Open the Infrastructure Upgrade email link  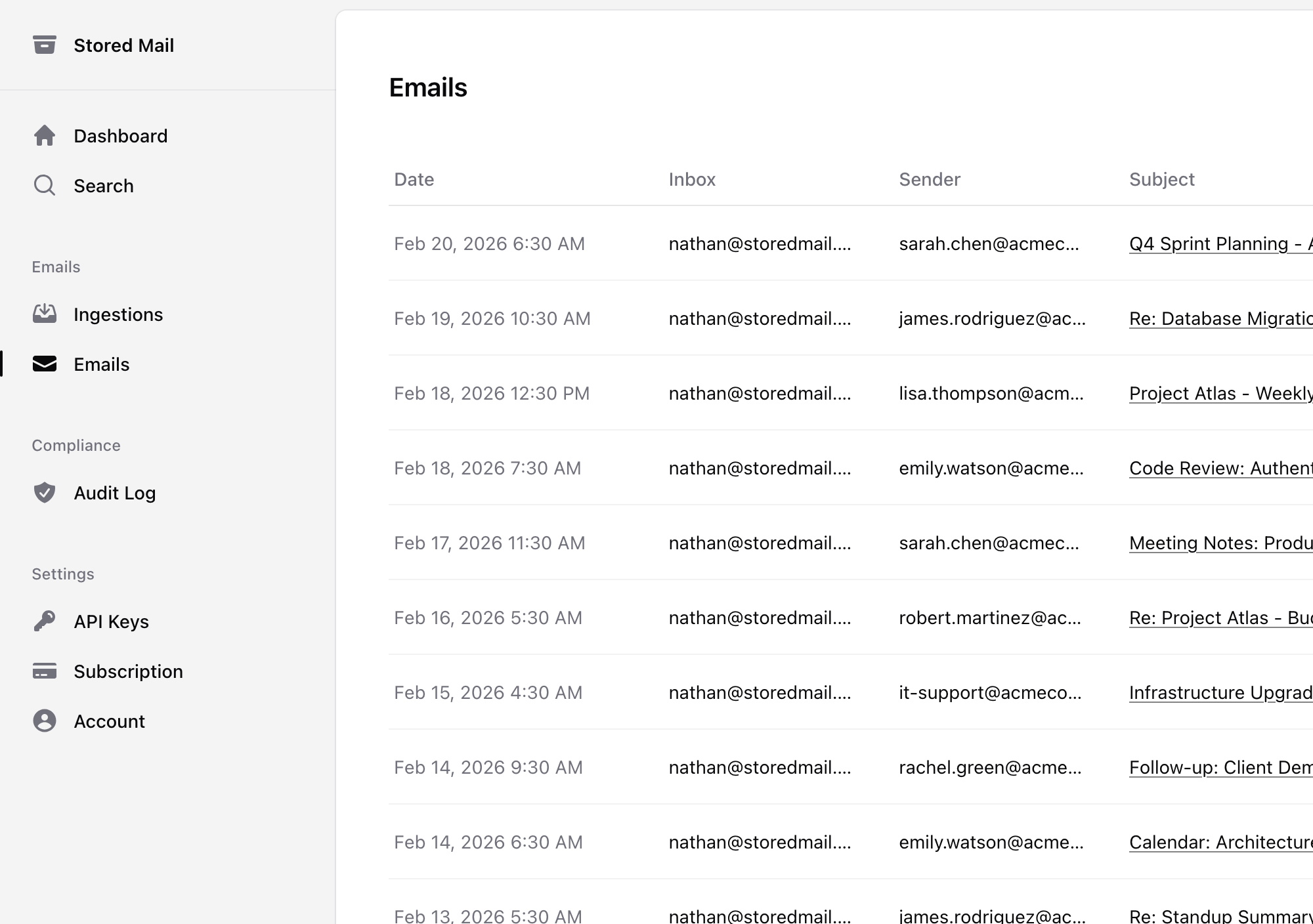point(1220,692)
